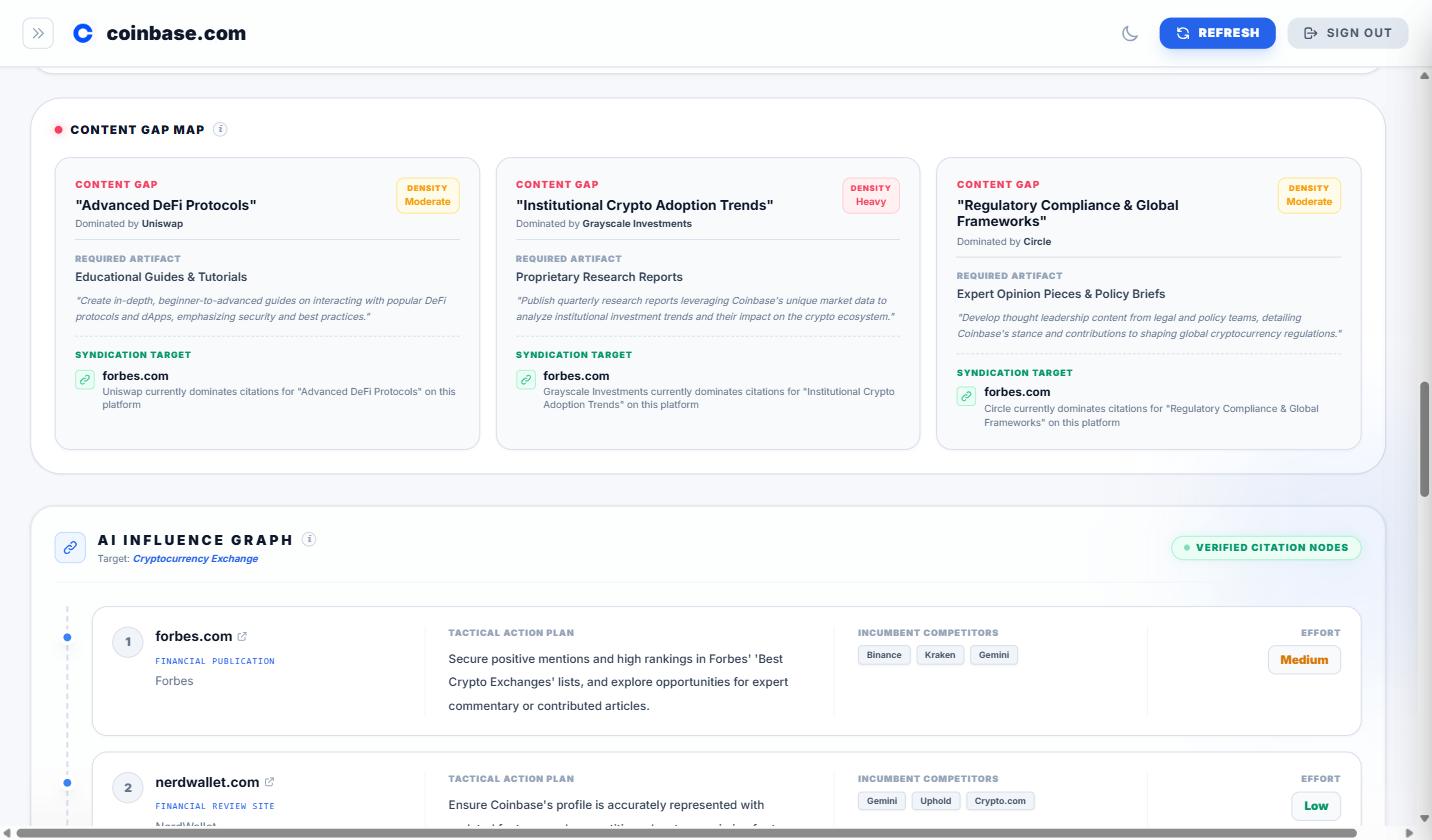
Task: Refresh the dashboard data
Action: coord(1217,32)
